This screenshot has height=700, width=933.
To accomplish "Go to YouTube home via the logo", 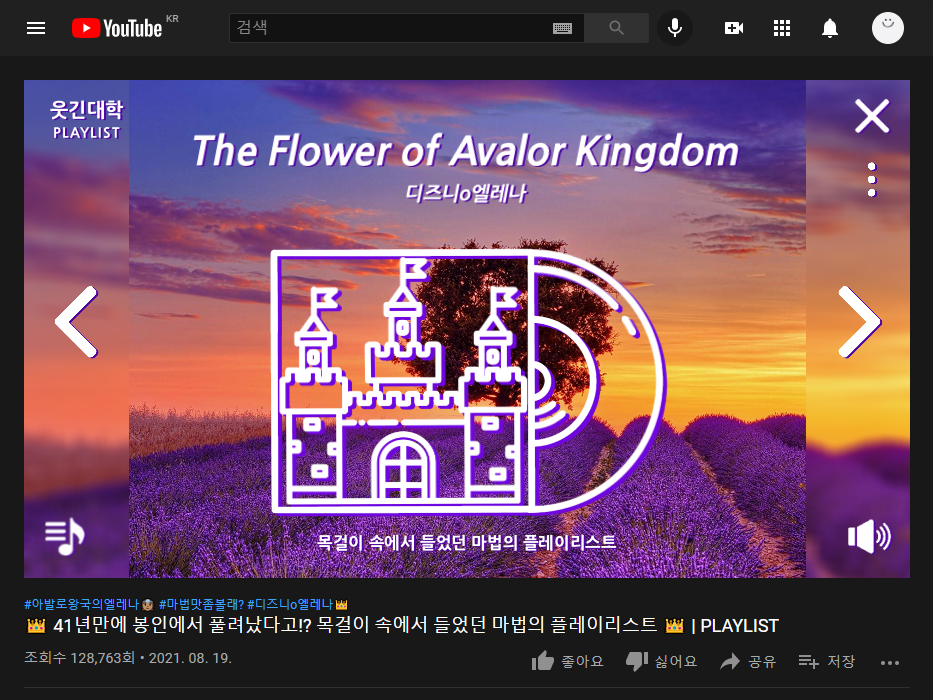I will point(117,28).
